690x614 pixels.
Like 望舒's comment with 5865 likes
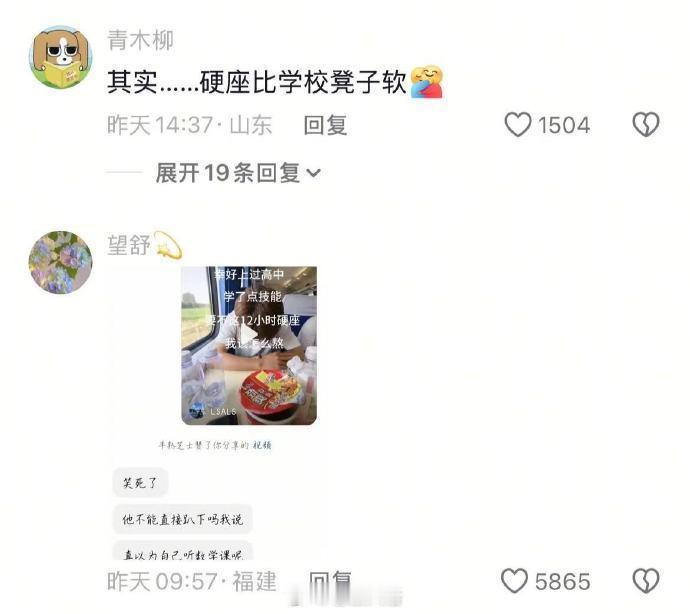[514, 581]
